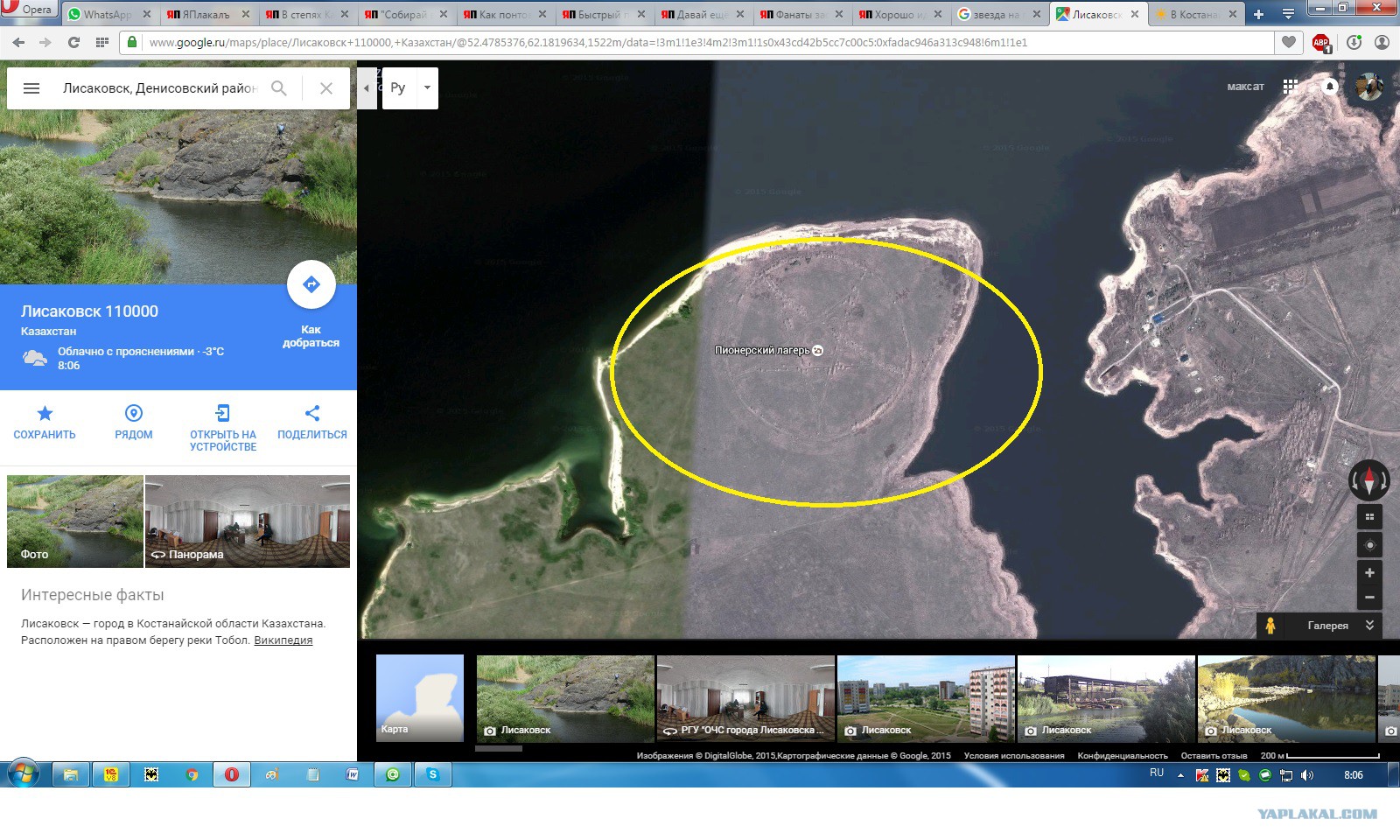Open the Google Maps hamburger menu

[x=31, y=88]
